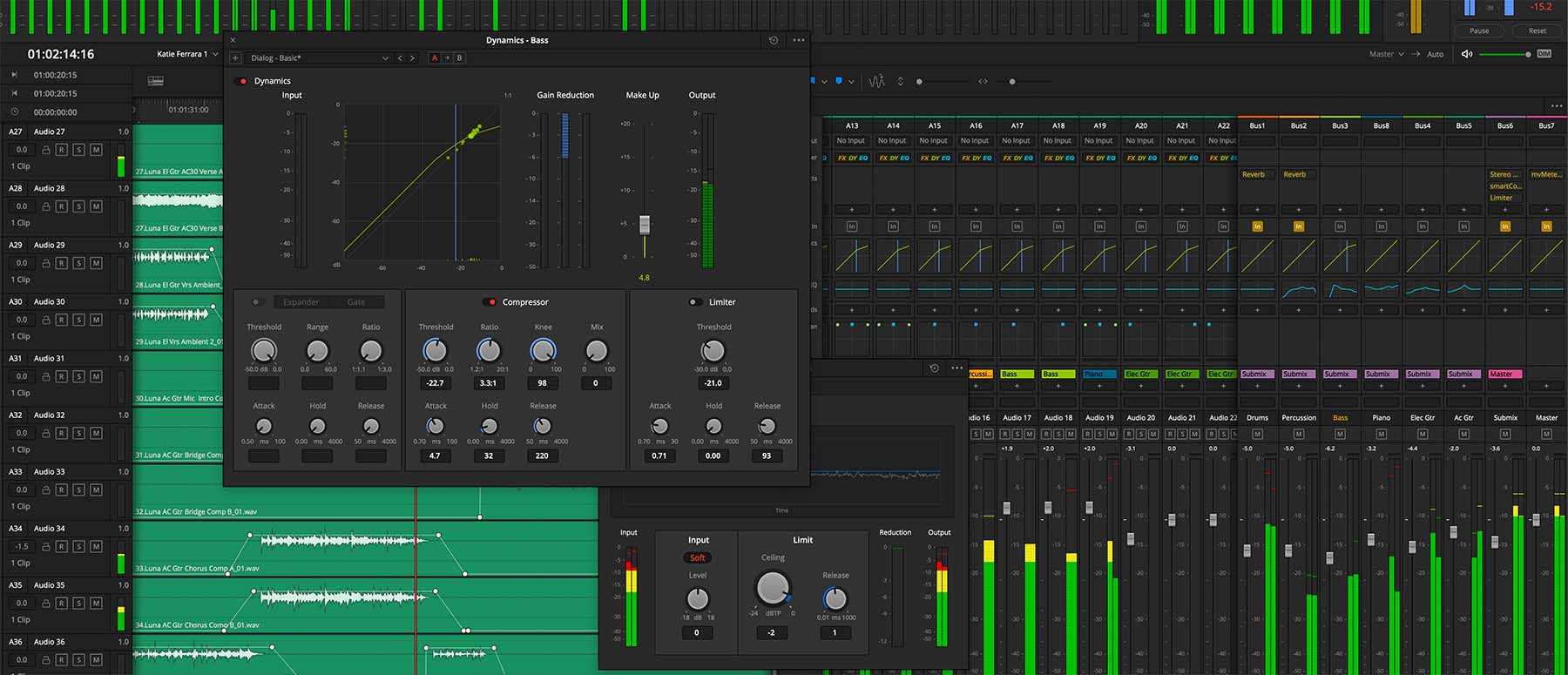Lock the Audio 27 track
1568x675 pixels.
(46, 150)
